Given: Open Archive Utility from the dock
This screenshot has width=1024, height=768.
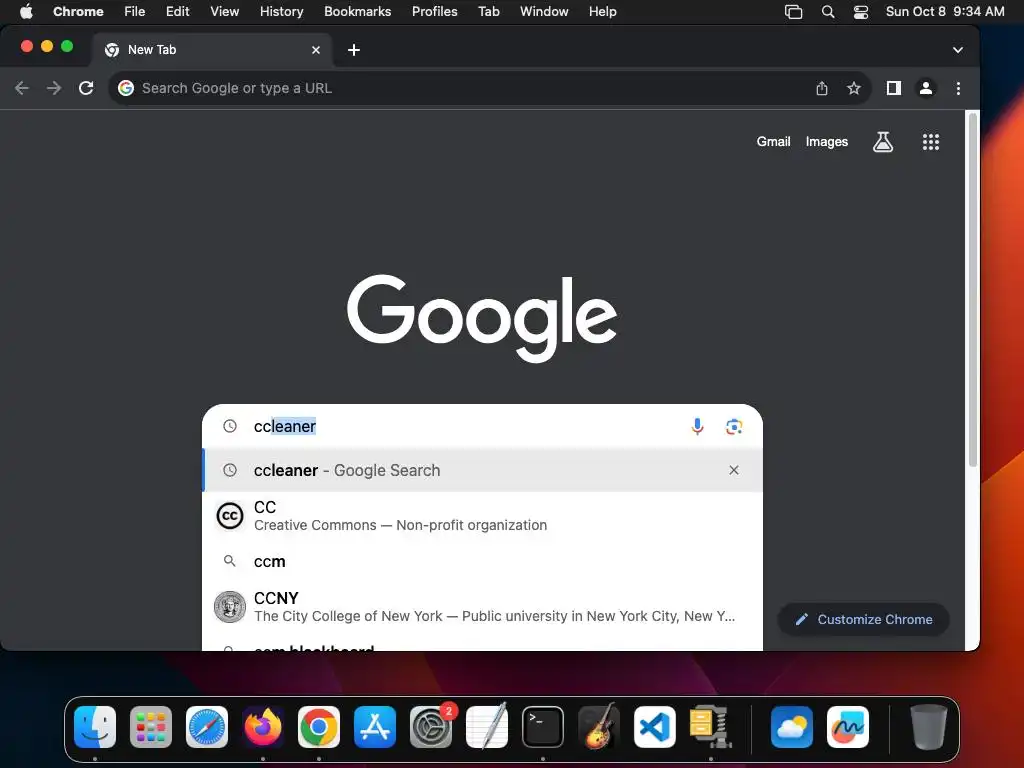Looking at the screenshot, I should tap(710, 726).
